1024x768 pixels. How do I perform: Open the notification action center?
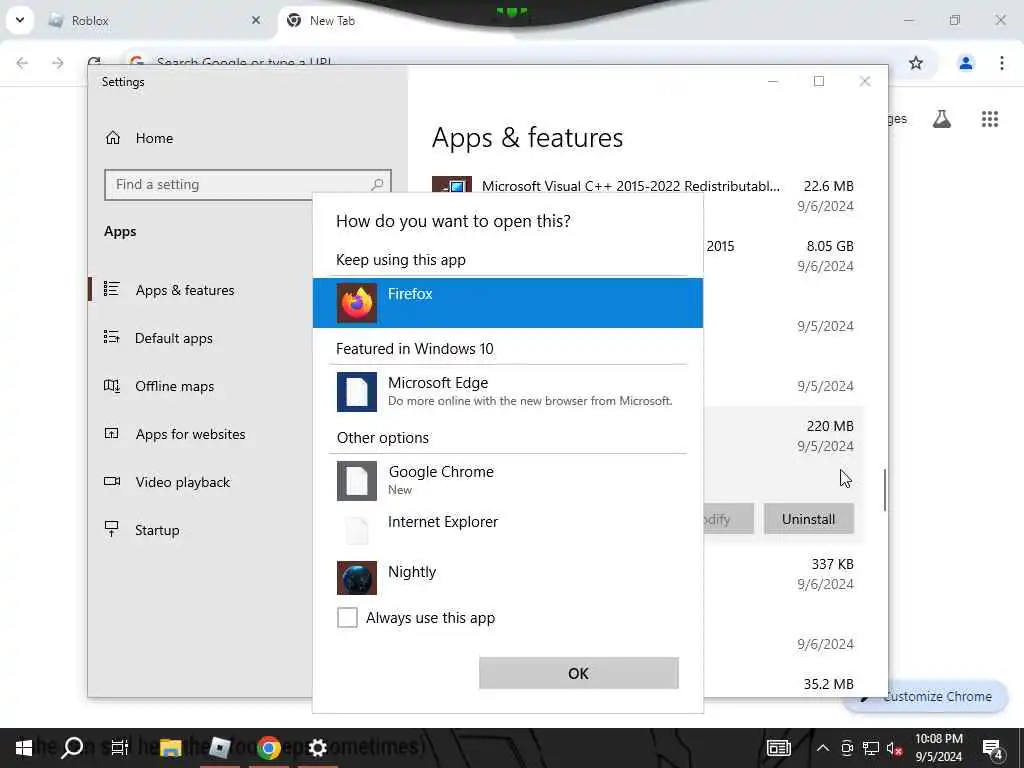click(992, 748)
